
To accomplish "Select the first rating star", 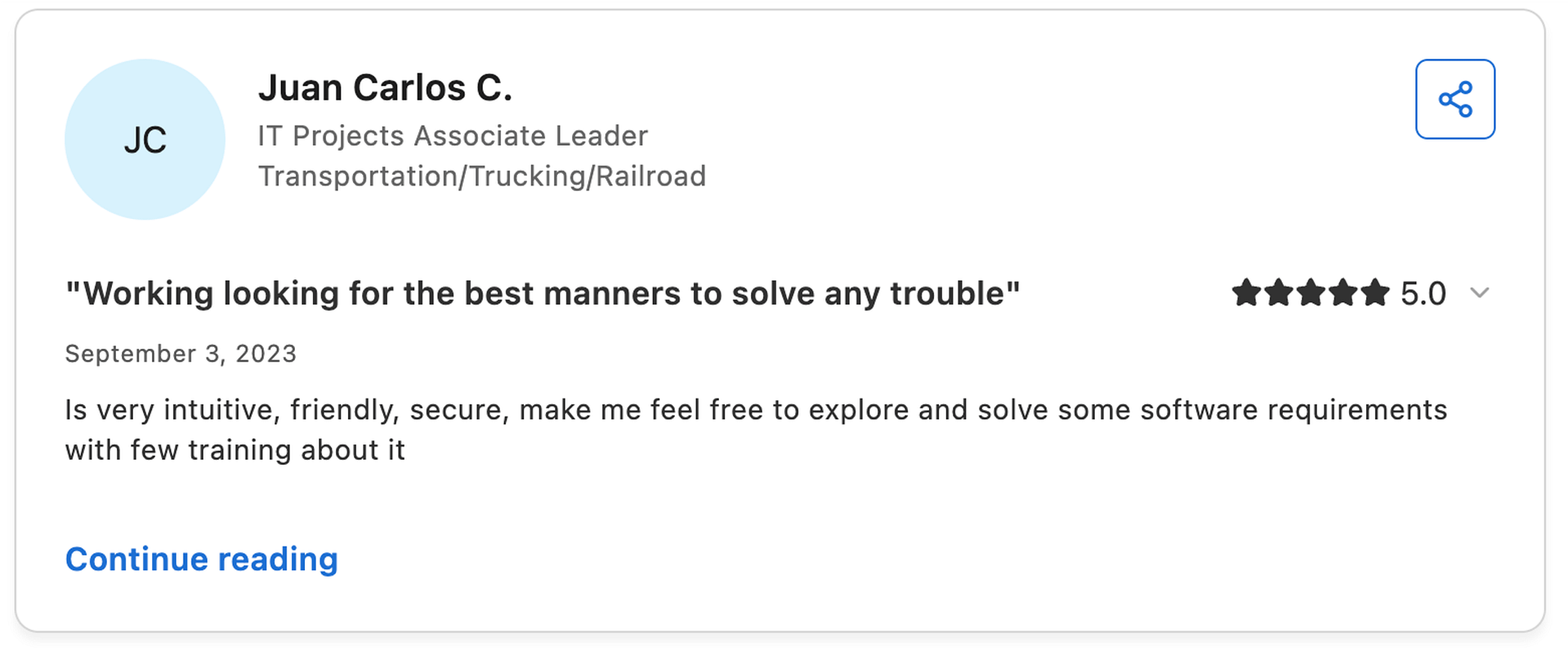I will (x=1246, y=292).
